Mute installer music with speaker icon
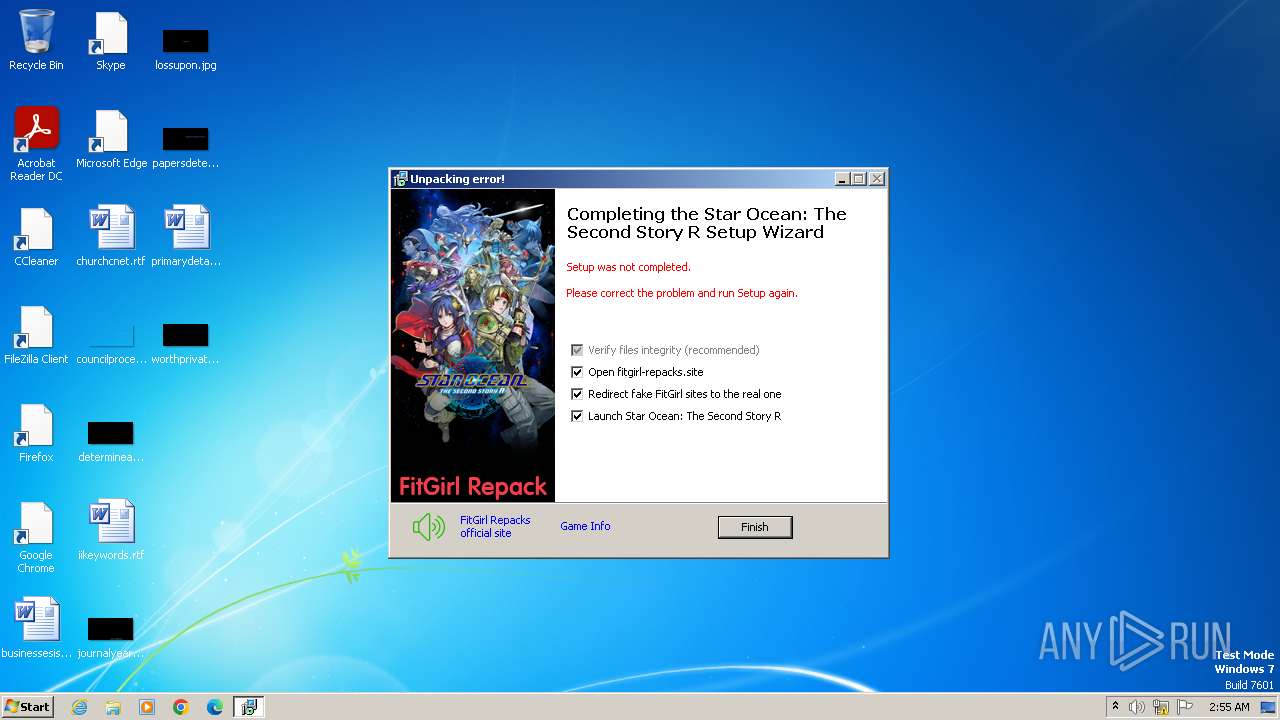The height and width of the screenshot is (720, 1280). tap(429, 526)
